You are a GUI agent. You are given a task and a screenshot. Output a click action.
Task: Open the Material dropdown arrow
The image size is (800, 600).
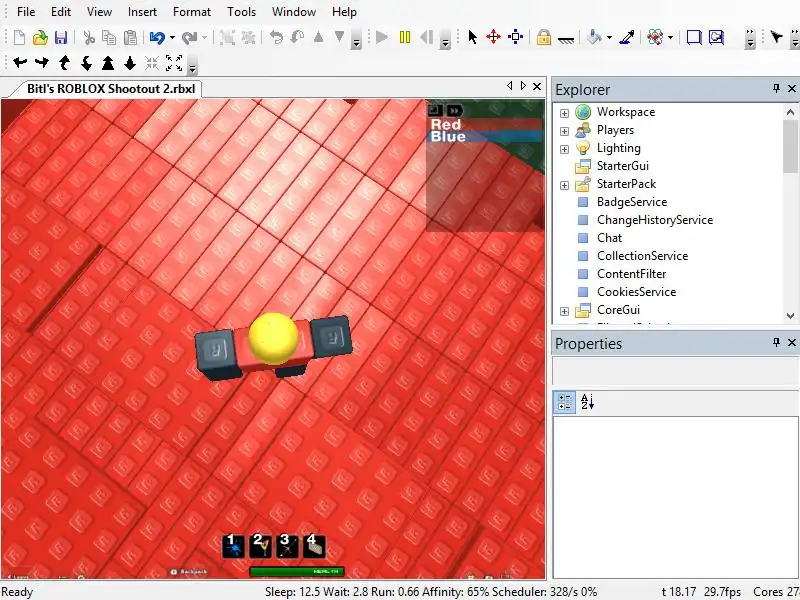(670, 37)
